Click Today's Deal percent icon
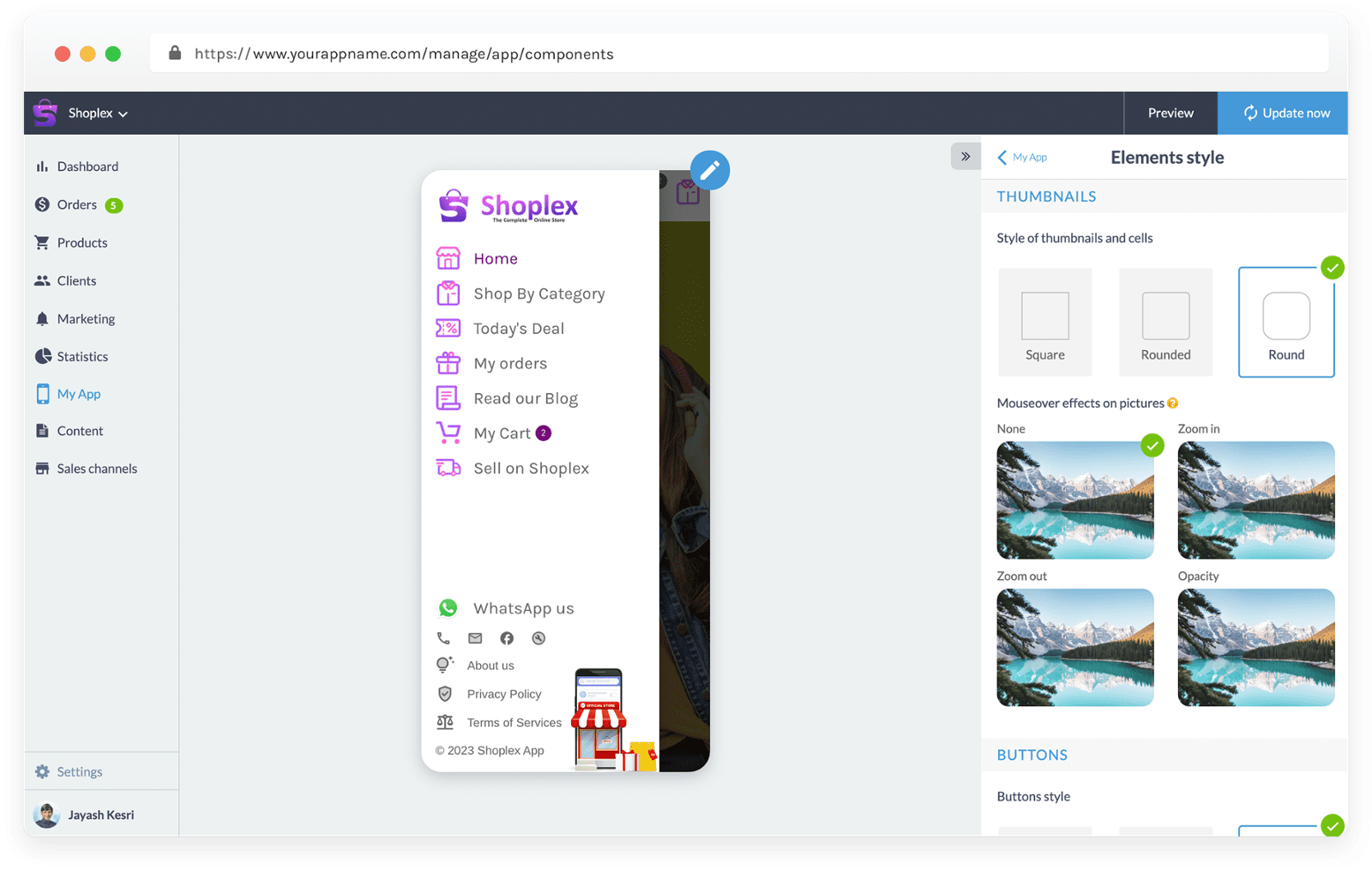 (x=448, y=329)
